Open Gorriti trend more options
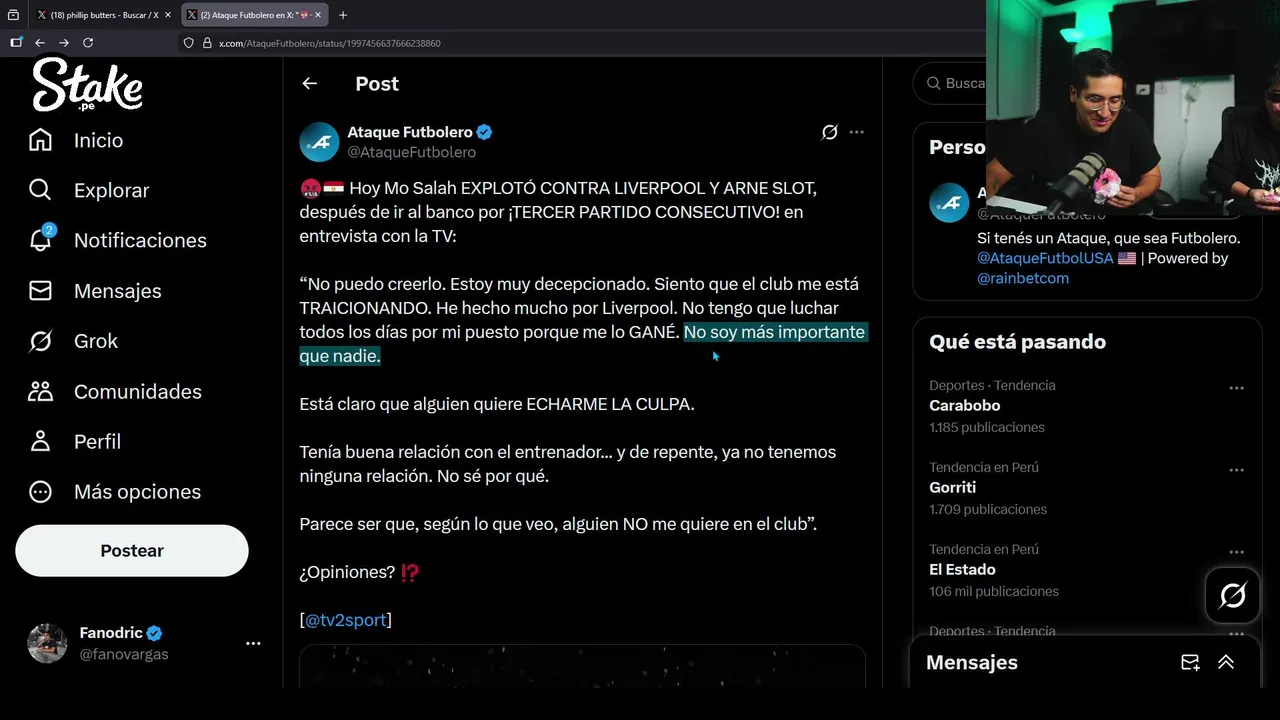The width and height of the screenshot is (1280, 720). (x=1237, y=470)
